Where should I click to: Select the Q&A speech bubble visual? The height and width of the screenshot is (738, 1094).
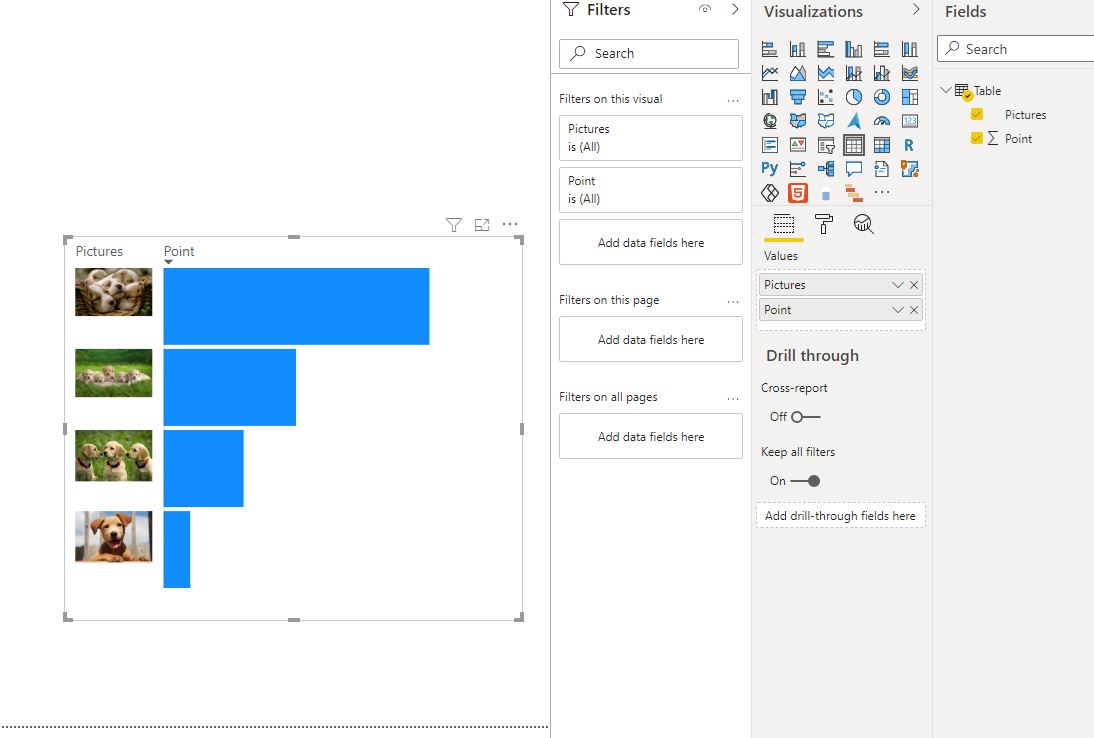853,169
